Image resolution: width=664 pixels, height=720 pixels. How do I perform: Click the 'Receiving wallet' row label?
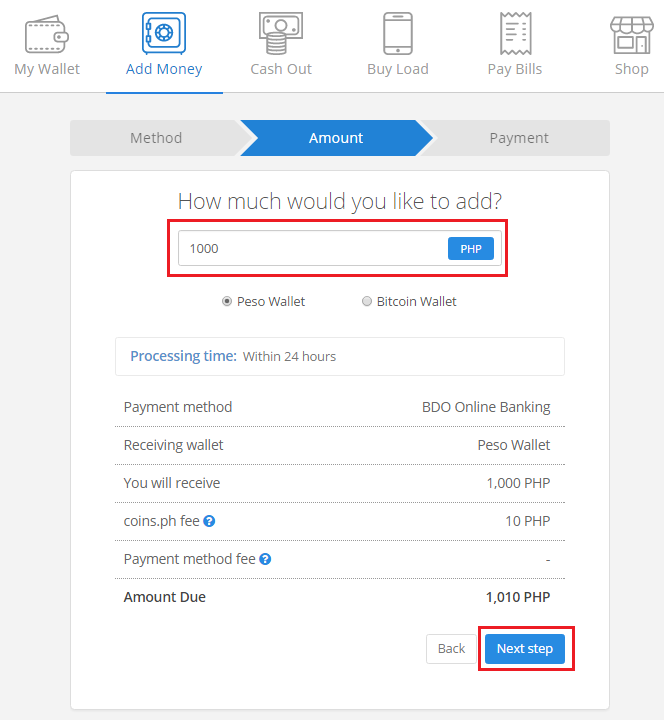[173, 445]
